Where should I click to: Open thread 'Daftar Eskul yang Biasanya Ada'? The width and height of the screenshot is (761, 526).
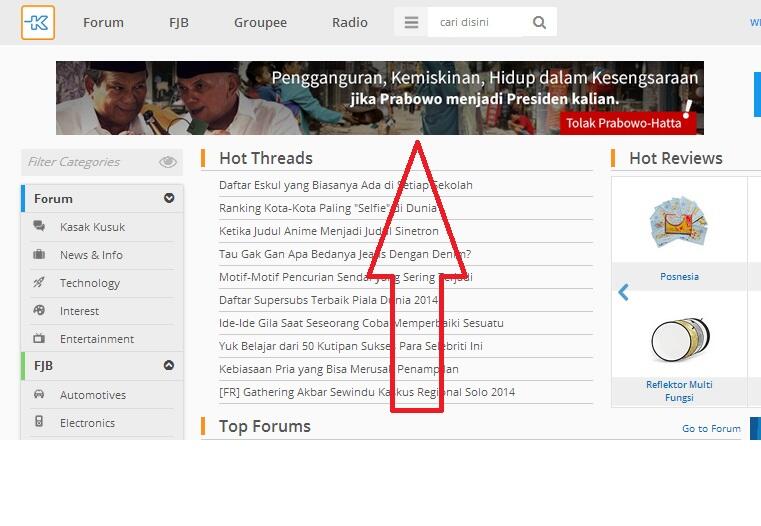point(346,185)
